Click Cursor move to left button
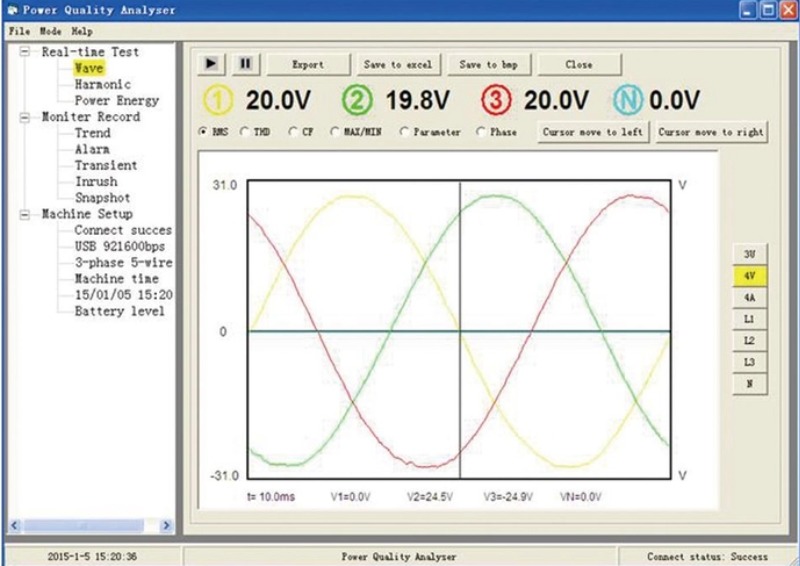Screen dimensions: 800x566 594,132
